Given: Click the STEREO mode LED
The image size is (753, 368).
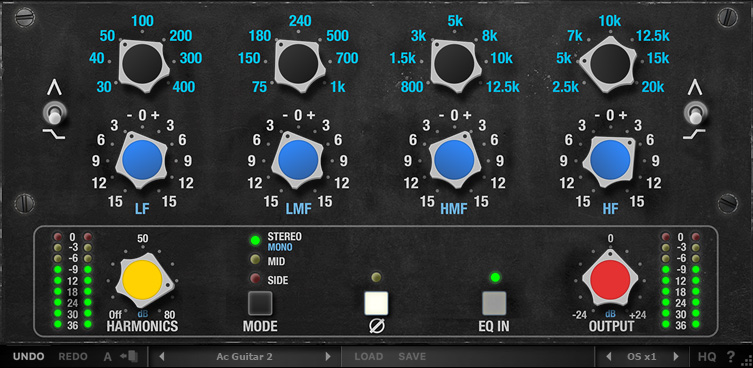Looking at the screenshot, I should [x=255, y=240].
